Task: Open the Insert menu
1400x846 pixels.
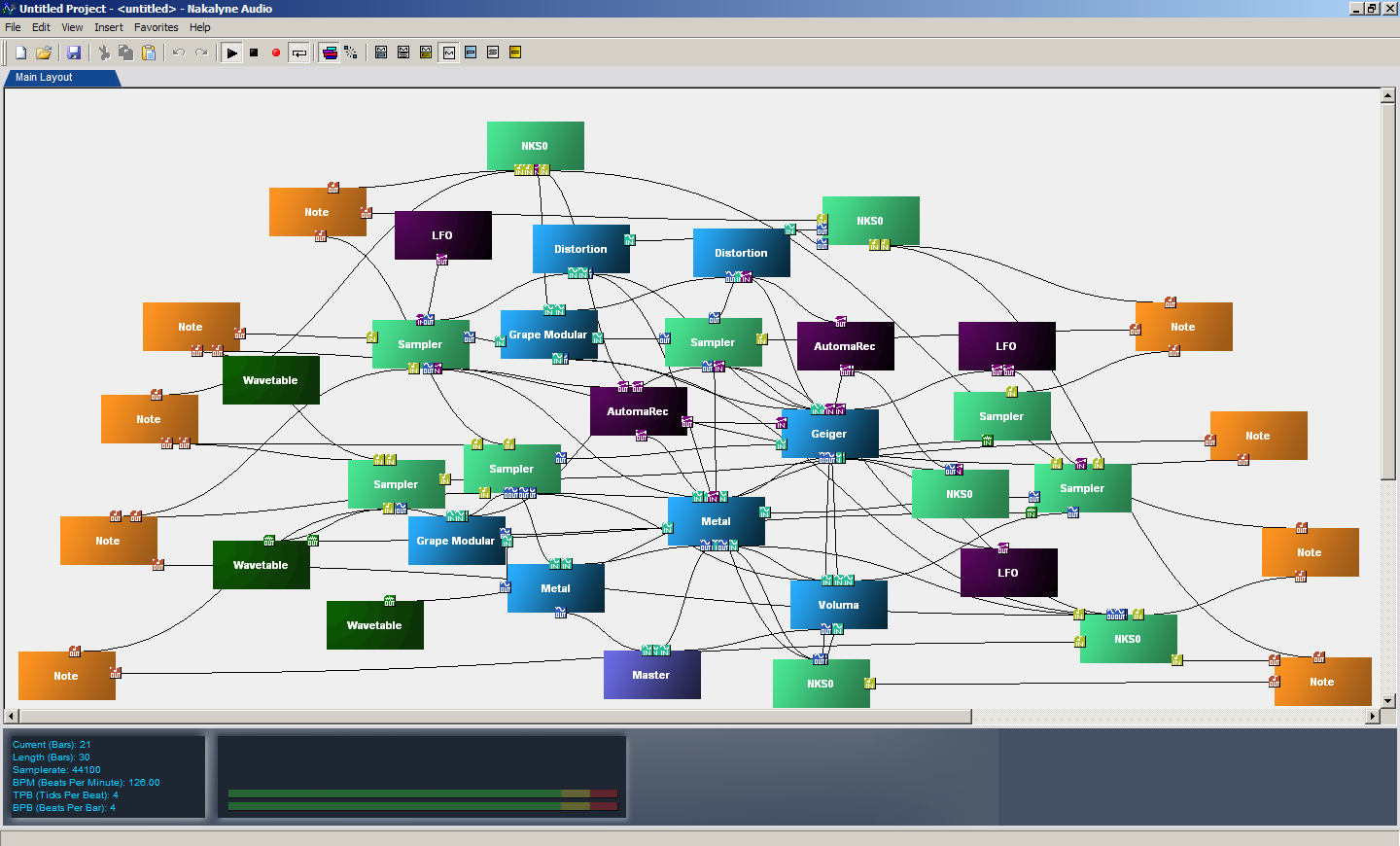Action: [x=109, y=27]
